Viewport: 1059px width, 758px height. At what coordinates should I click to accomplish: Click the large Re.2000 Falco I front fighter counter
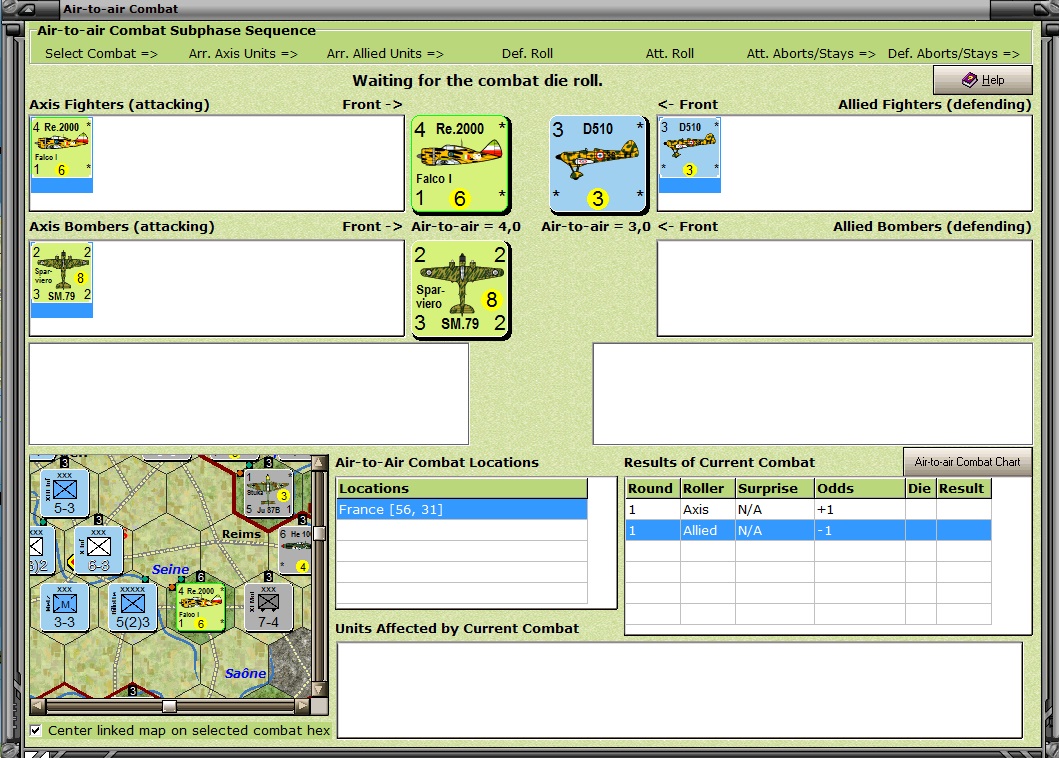click(461, 164)
